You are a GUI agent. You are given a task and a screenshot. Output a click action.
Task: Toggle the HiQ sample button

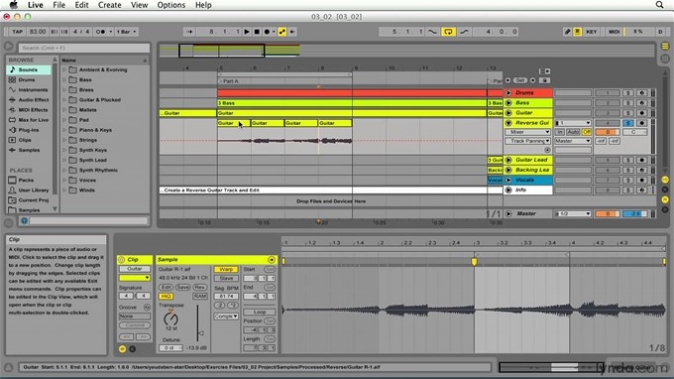(165, 296)
